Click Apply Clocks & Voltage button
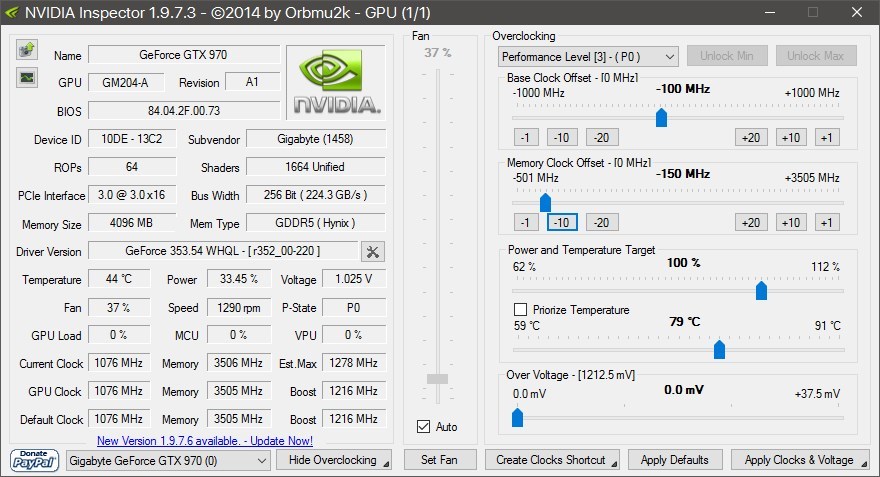The image size is (880, 477). pyautogui.click(x=800, y=460)
